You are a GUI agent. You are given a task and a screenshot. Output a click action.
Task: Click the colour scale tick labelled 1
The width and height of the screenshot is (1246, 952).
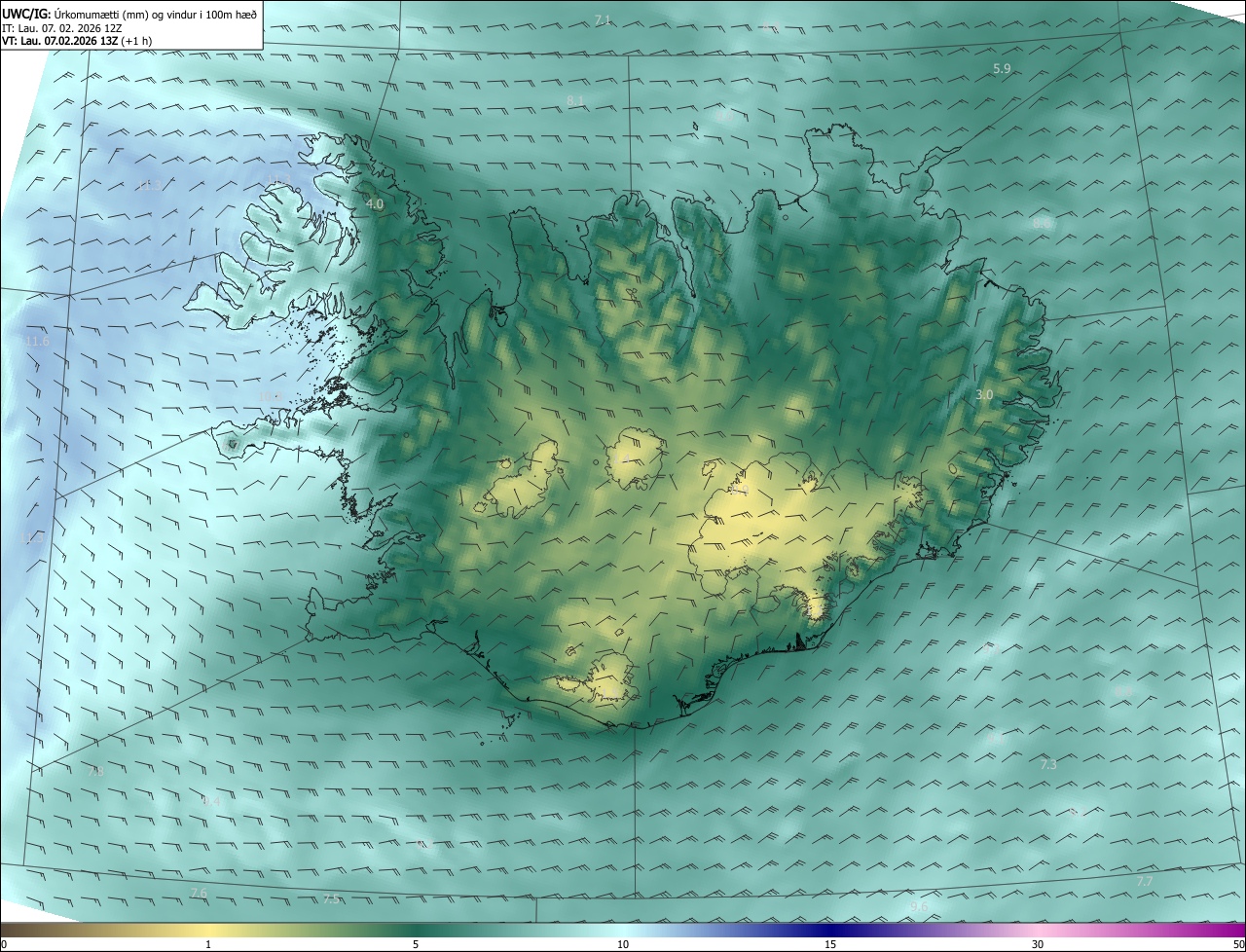[x=208, y=945]
